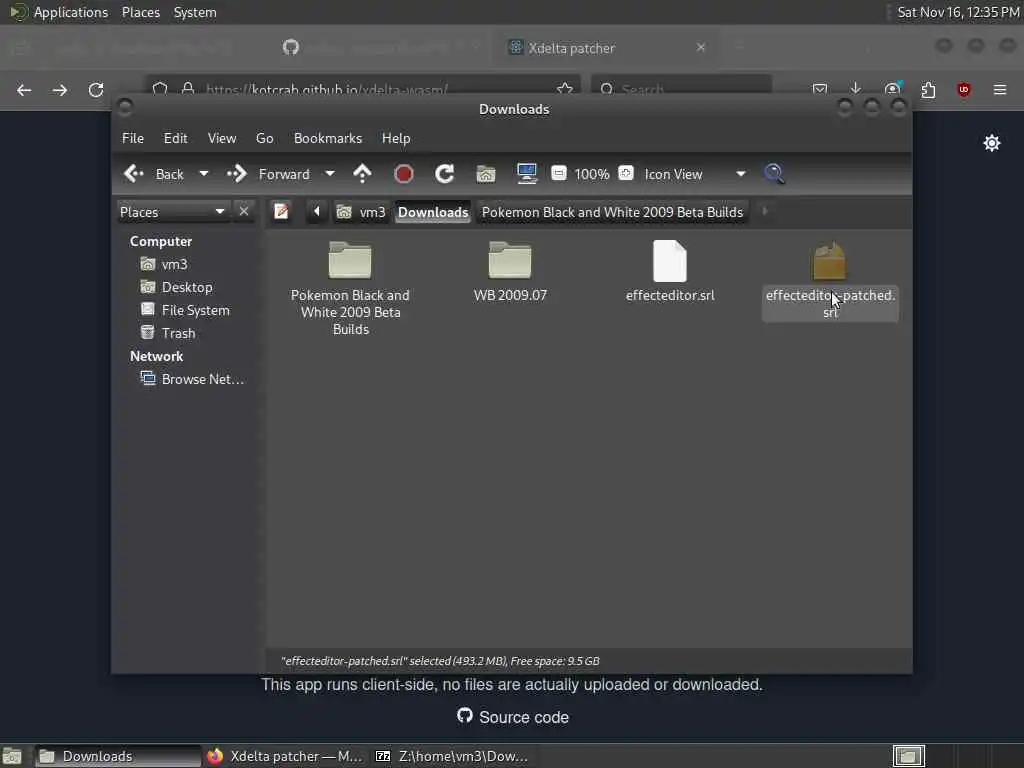Image resolution: width=1024 pixels, height=768 pixels.
Task: Open Firefox account profile icon
Action: tap(892, 89)
